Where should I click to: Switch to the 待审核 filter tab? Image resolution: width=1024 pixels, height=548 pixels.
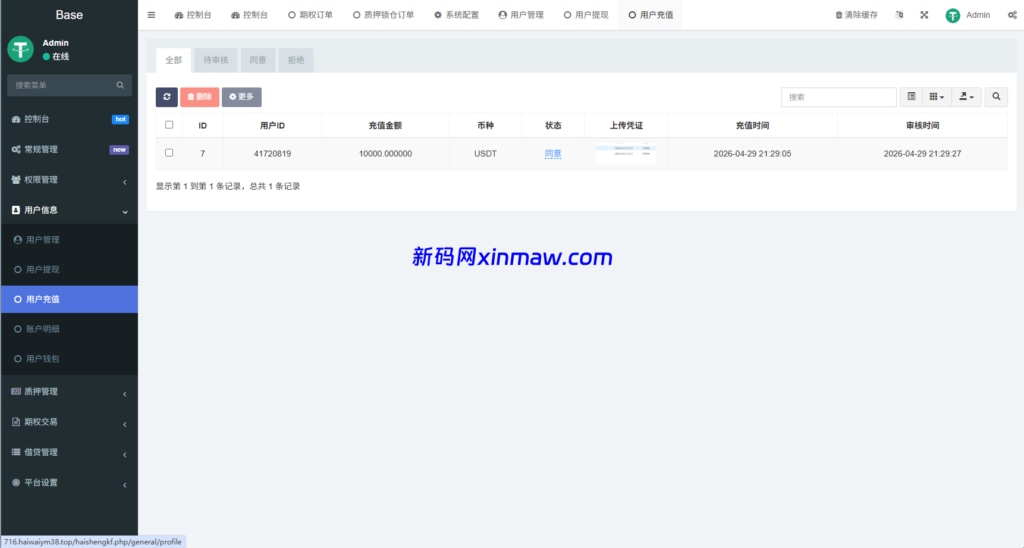click(x=216, y=60)
